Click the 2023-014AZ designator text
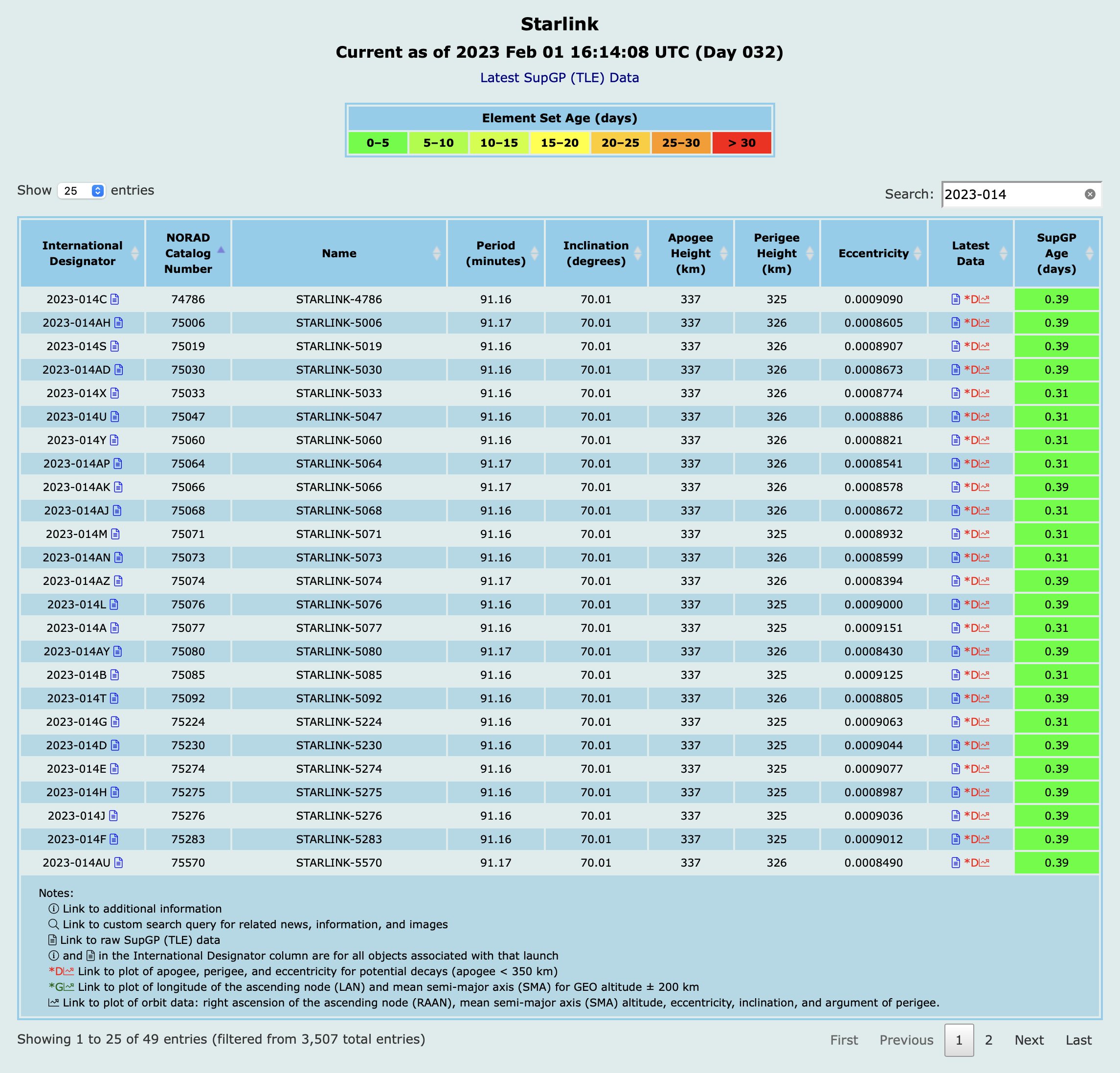The width and height of the screenshot is (1120, 1073). coord(77,581)
